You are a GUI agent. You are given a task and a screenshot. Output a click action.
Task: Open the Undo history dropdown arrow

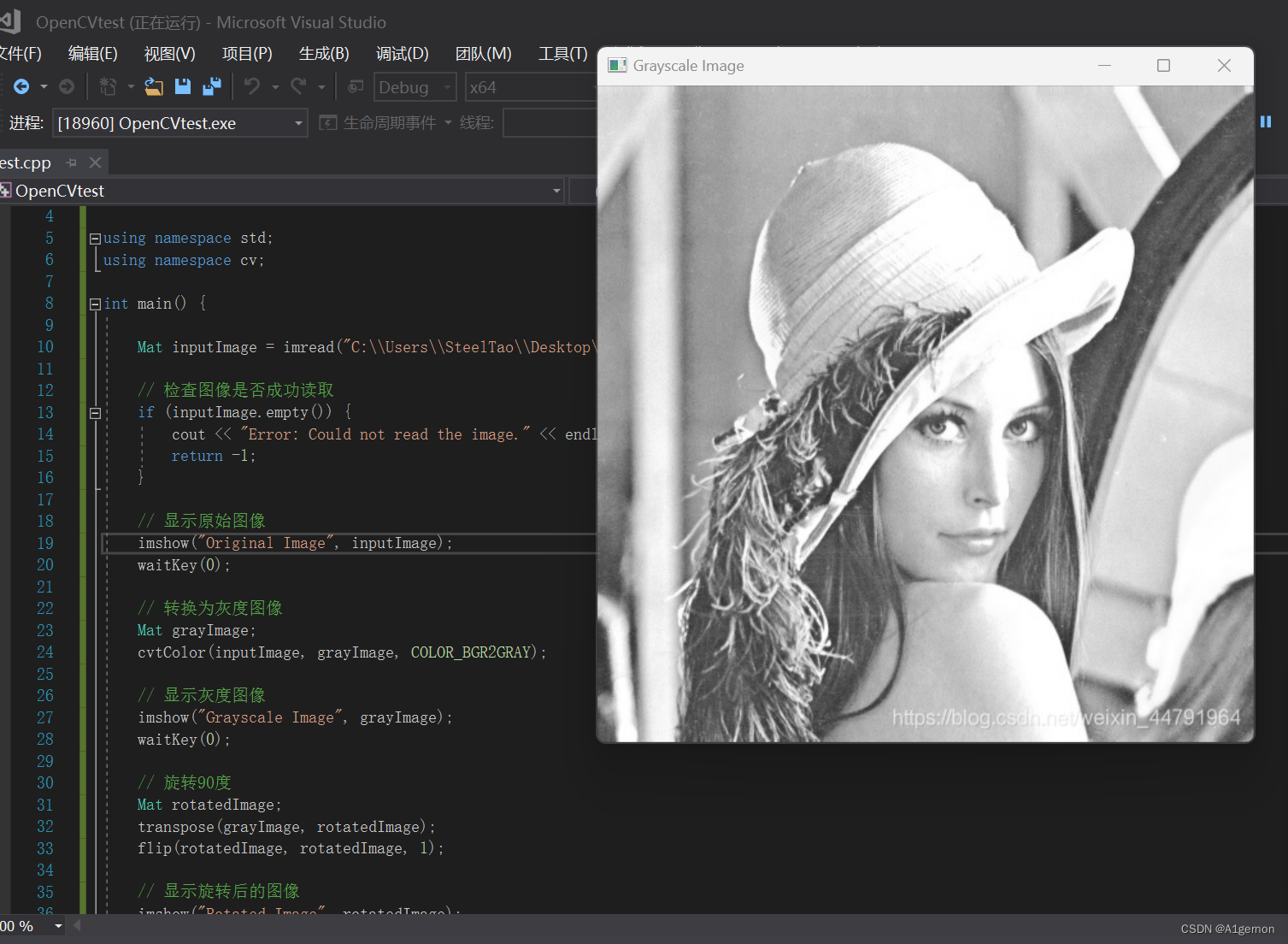275,87
